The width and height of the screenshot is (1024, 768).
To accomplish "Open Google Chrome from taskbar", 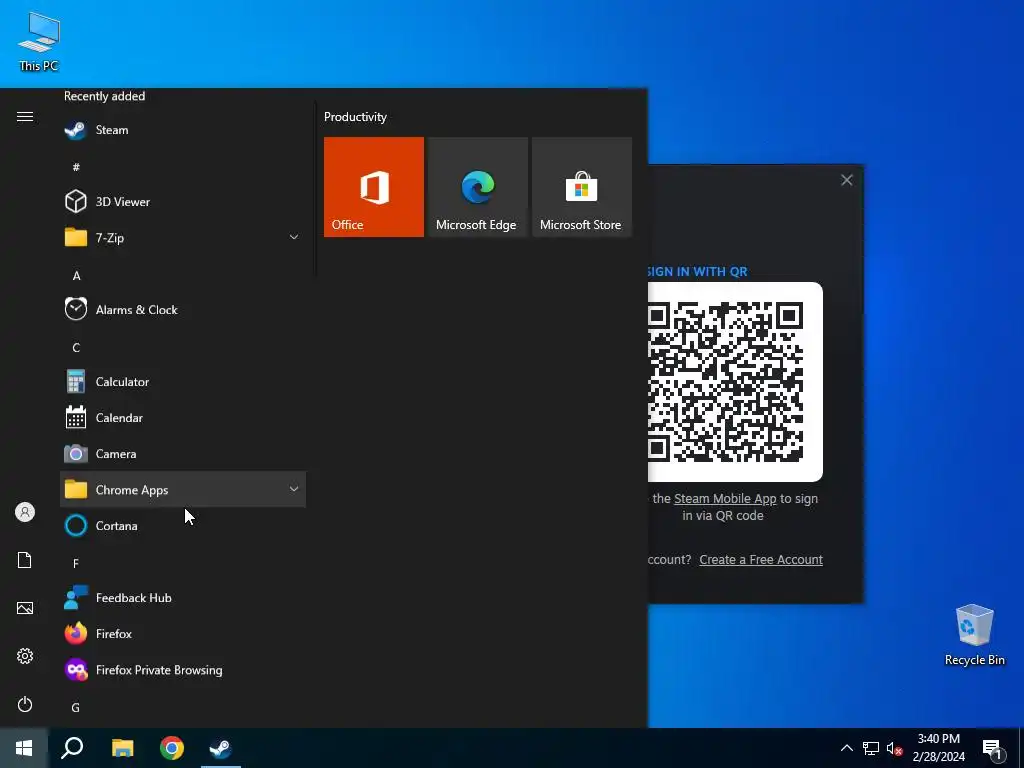I will point(172,748).
